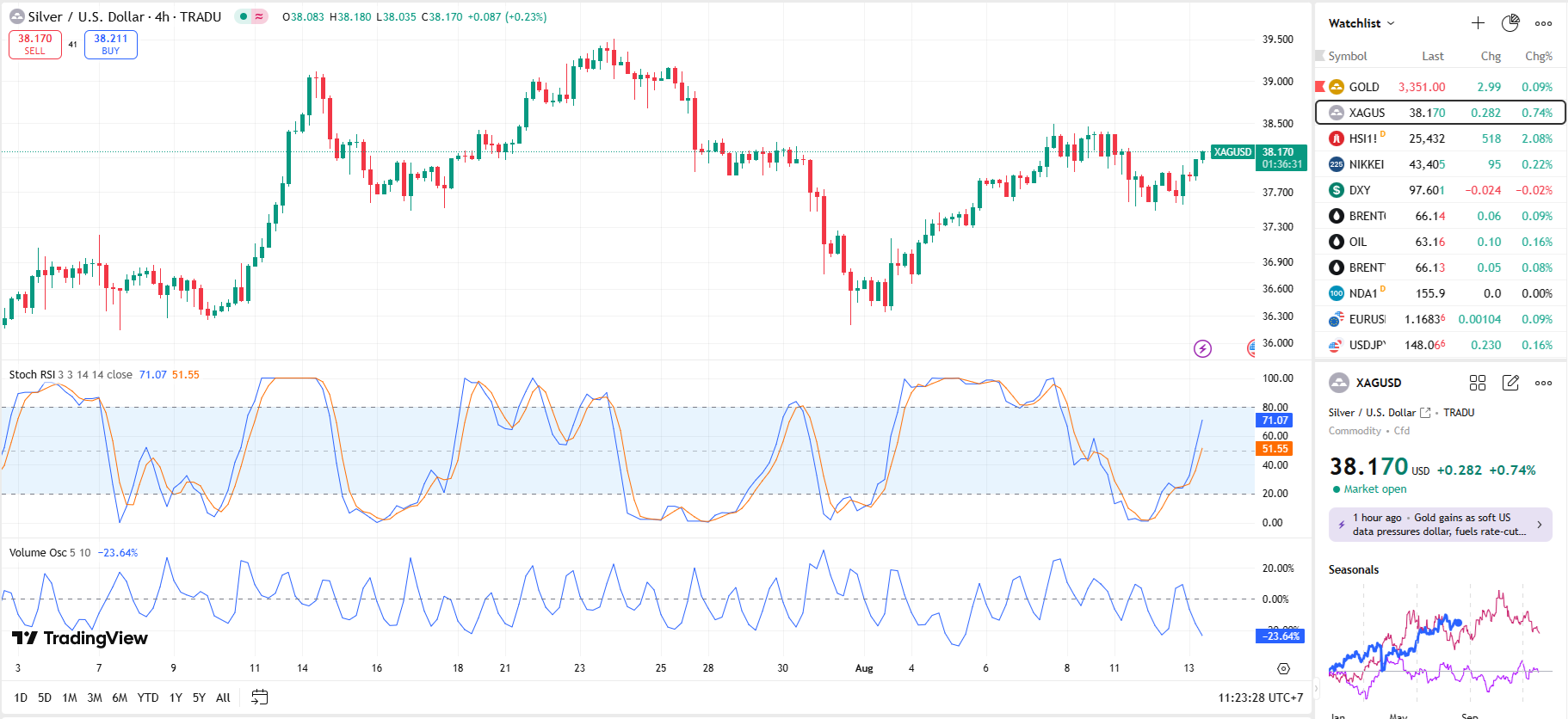This screenshot has width=1568, height=719.
Task: Click the grid layout icon beside XAGUSD details
Action: [1478, 383]
